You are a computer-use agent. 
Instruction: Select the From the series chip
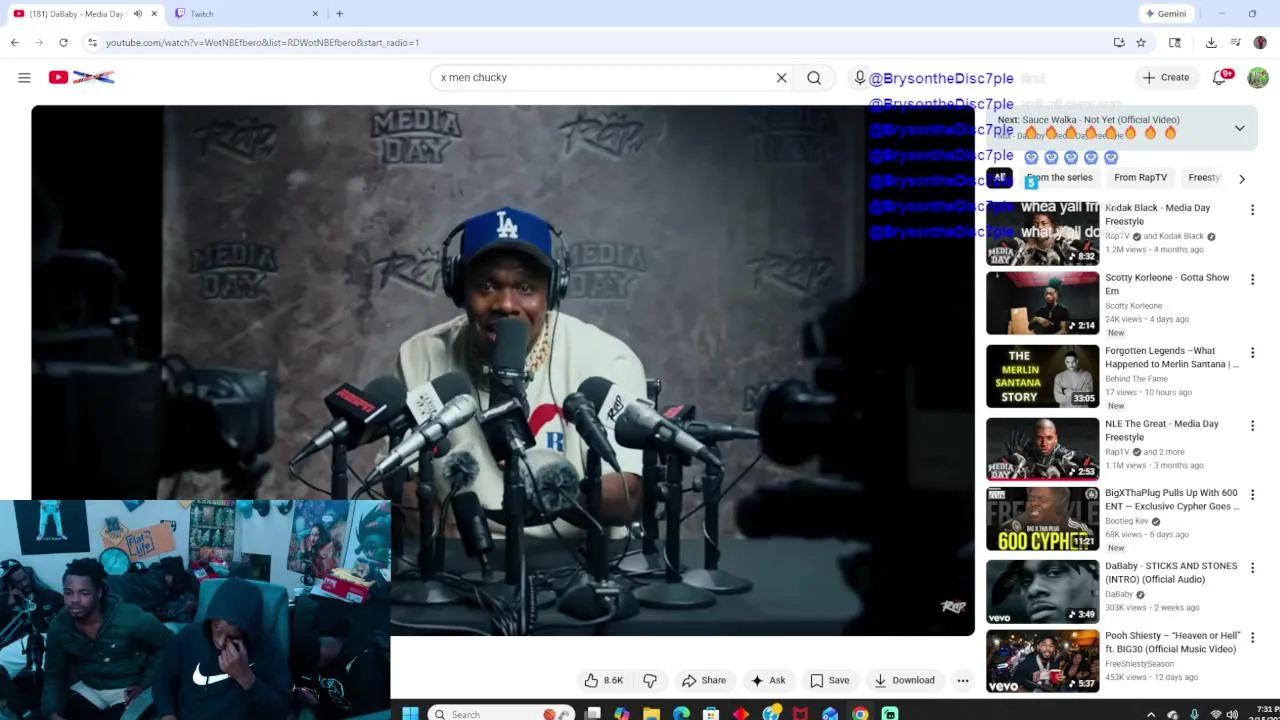(x=1059, y=178)
